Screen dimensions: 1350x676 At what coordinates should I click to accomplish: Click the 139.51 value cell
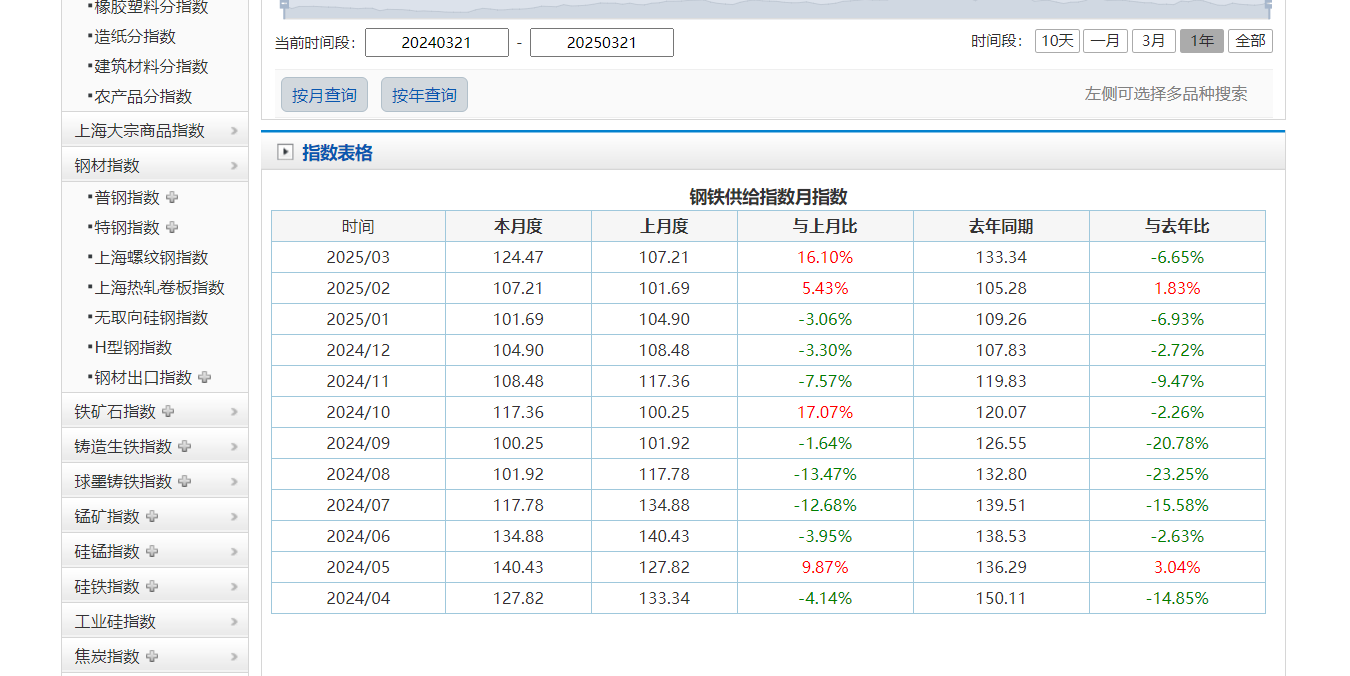pyautogui.click(x=1001, y=505)
